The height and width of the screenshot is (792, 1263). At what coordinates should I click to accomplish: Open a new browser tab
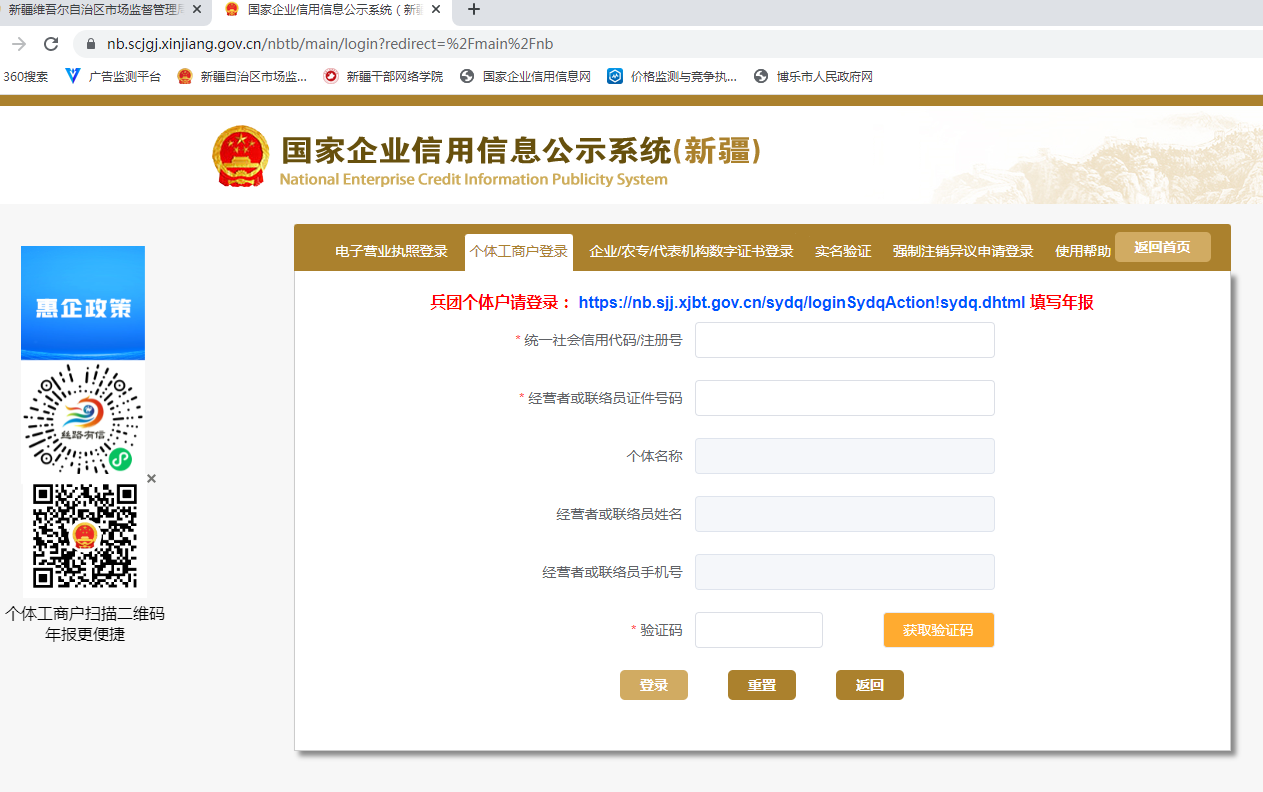[x=474, y=10]
